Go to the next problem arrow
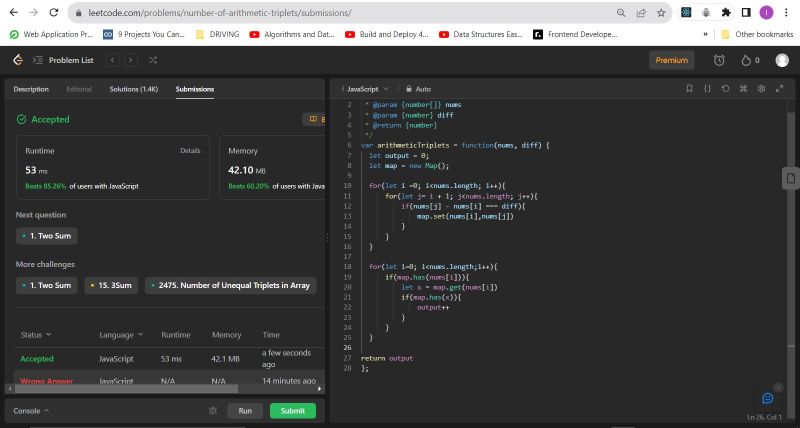Image resolution: width=800 pixels, height=428 pixels. [131, 60]
